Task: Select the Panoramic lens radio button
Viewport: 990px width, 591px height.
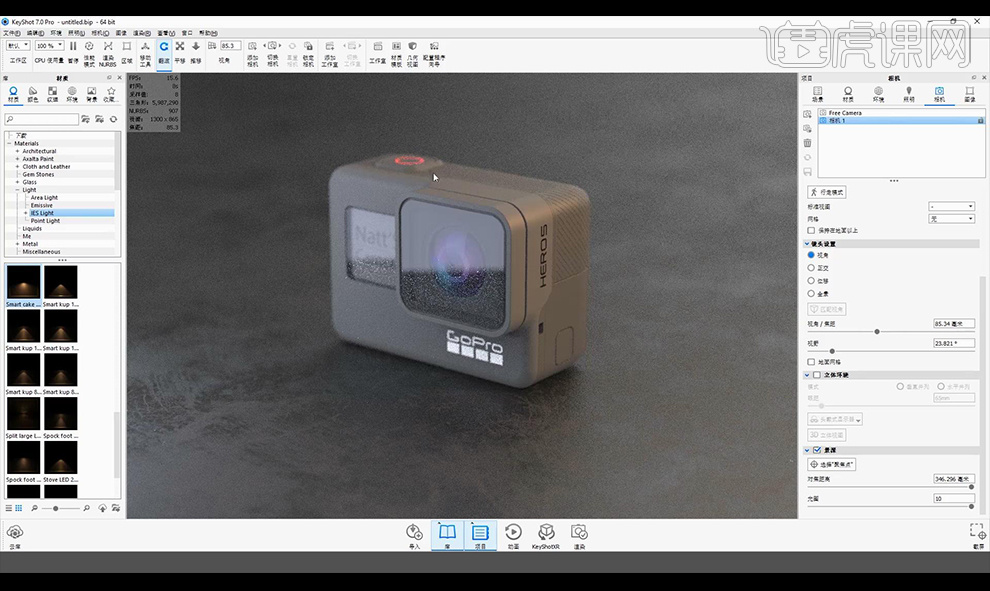Action: tap(811, 294)
